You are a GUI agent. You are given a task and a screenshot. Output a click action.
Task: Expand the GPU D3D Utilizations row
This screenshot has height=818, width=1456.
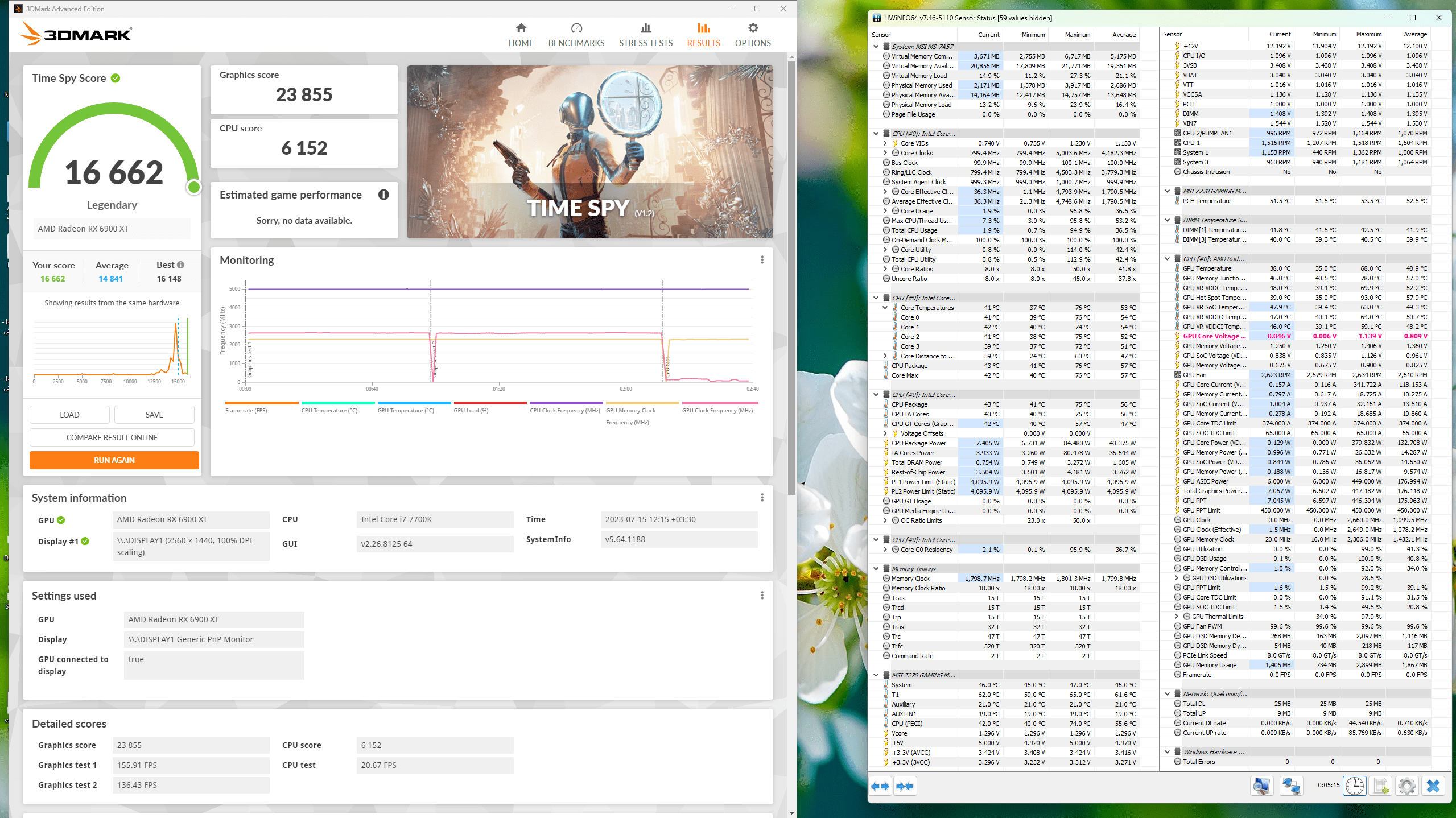coord(1176,578)
